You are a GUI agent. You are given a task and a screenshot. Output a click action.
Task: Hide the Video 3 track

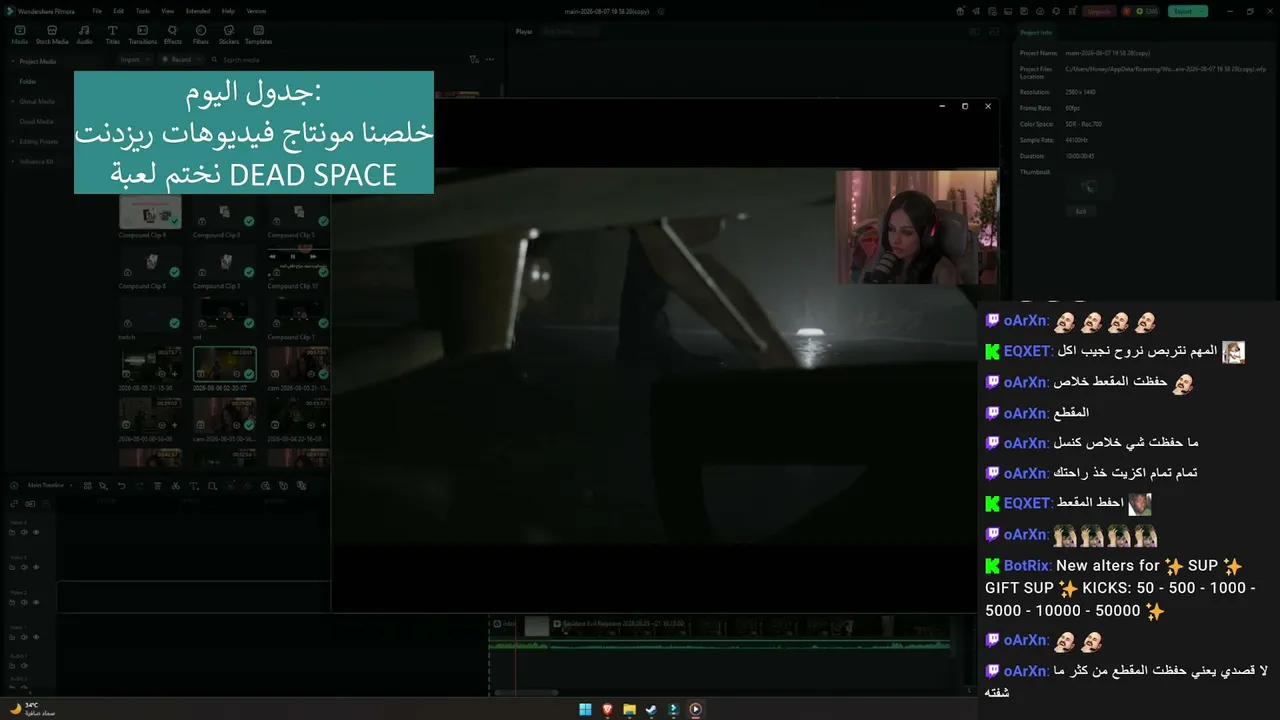36,567
